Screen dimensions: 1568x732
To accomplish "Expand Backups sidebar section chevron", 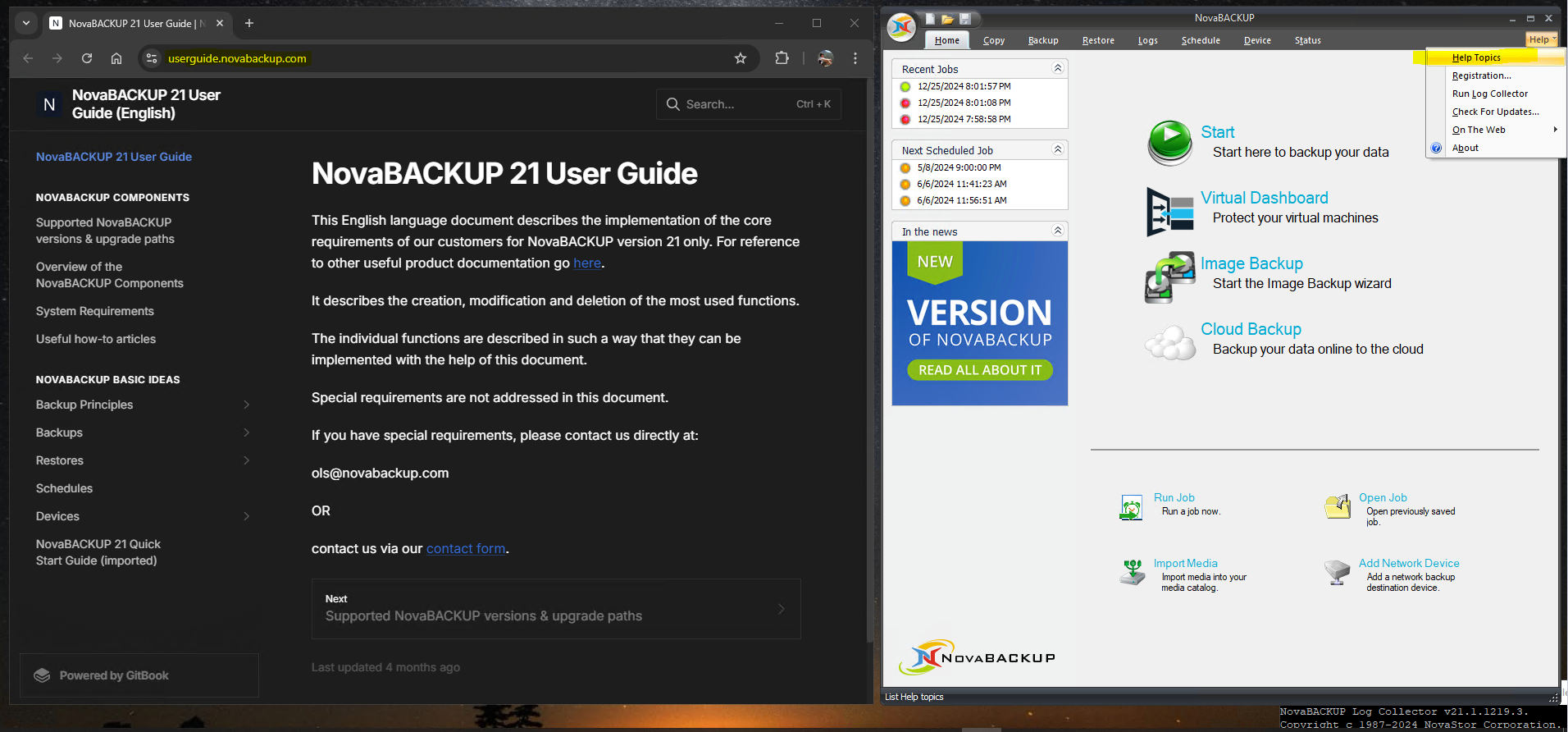I will pyautogui.click(x=247, y=432).
